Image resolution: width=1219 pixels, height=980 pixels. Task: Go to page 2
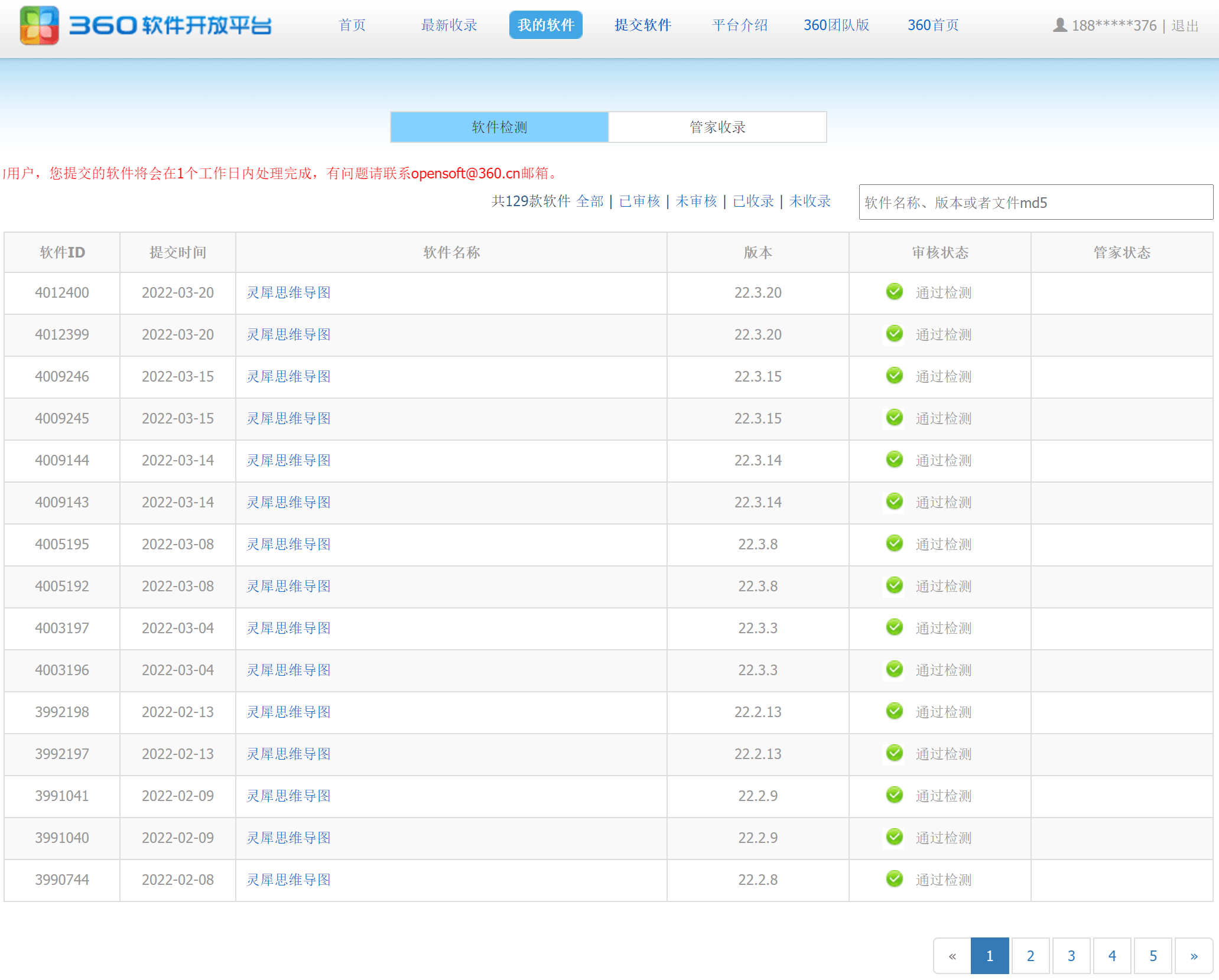pos(1031,956)
